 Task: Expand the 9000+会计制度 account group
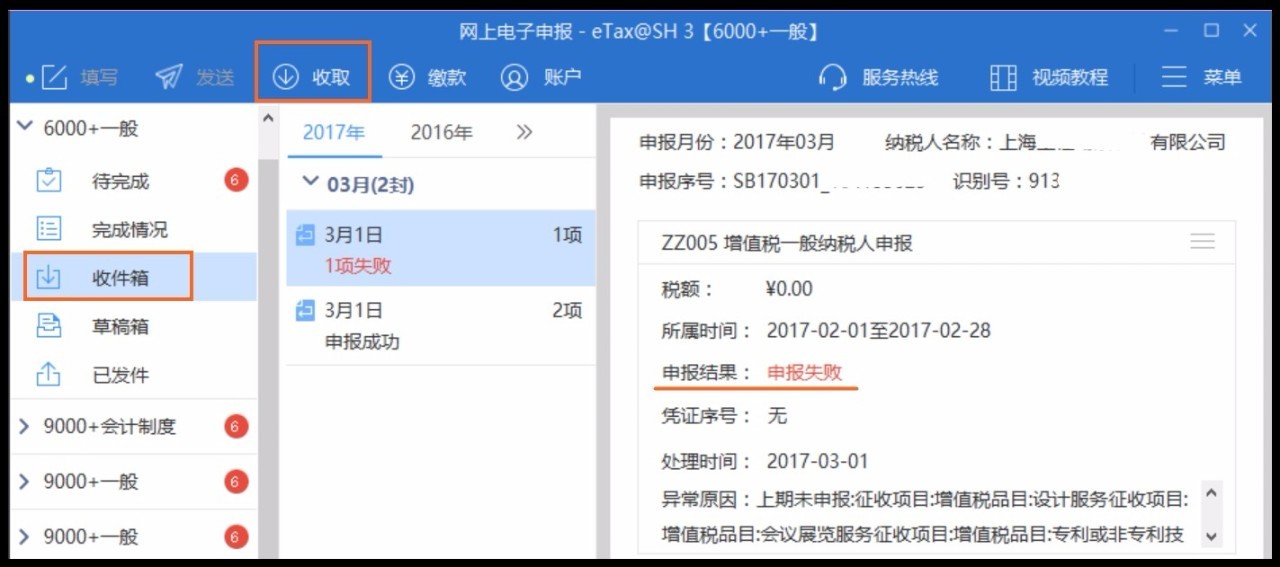[25, 427]
